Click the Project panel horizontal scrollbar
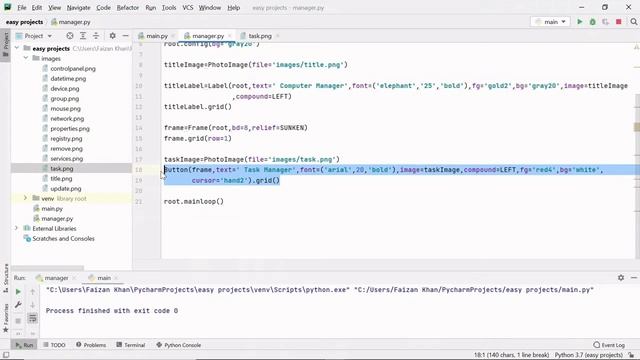The height and width of the screenshot is (360, 640). point(48,268)
